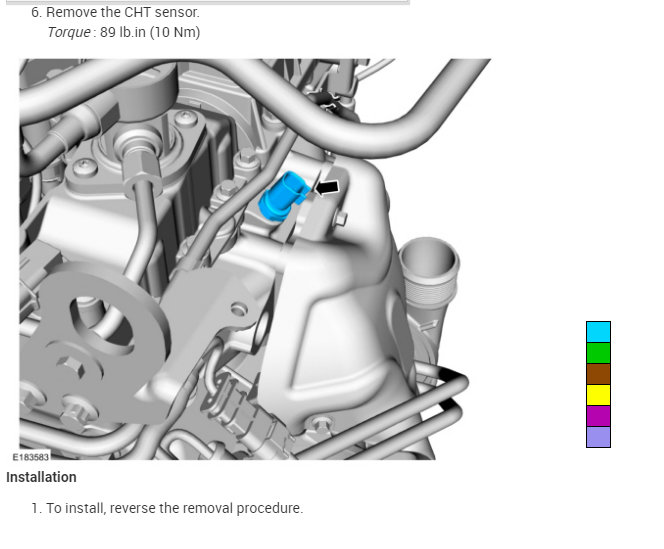Select the brown color swatch
This screenshot has width=664, height=549.
(598, 374)
